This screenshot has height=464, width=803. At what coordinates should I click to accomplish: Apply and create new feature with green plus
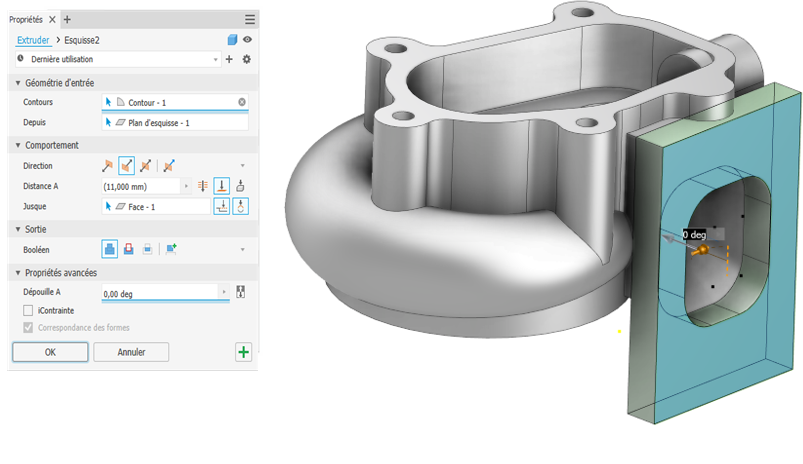click(243, 352)
